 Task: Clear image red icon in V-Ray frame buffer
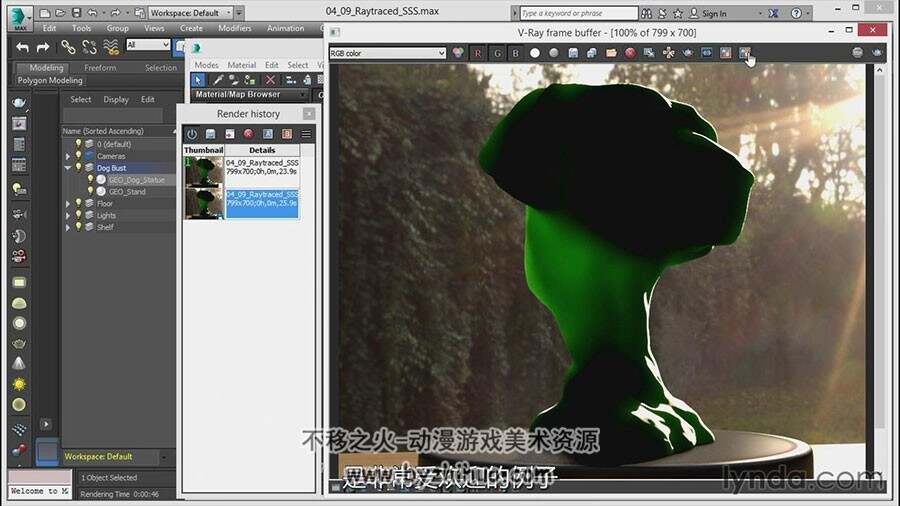[630, 53]
